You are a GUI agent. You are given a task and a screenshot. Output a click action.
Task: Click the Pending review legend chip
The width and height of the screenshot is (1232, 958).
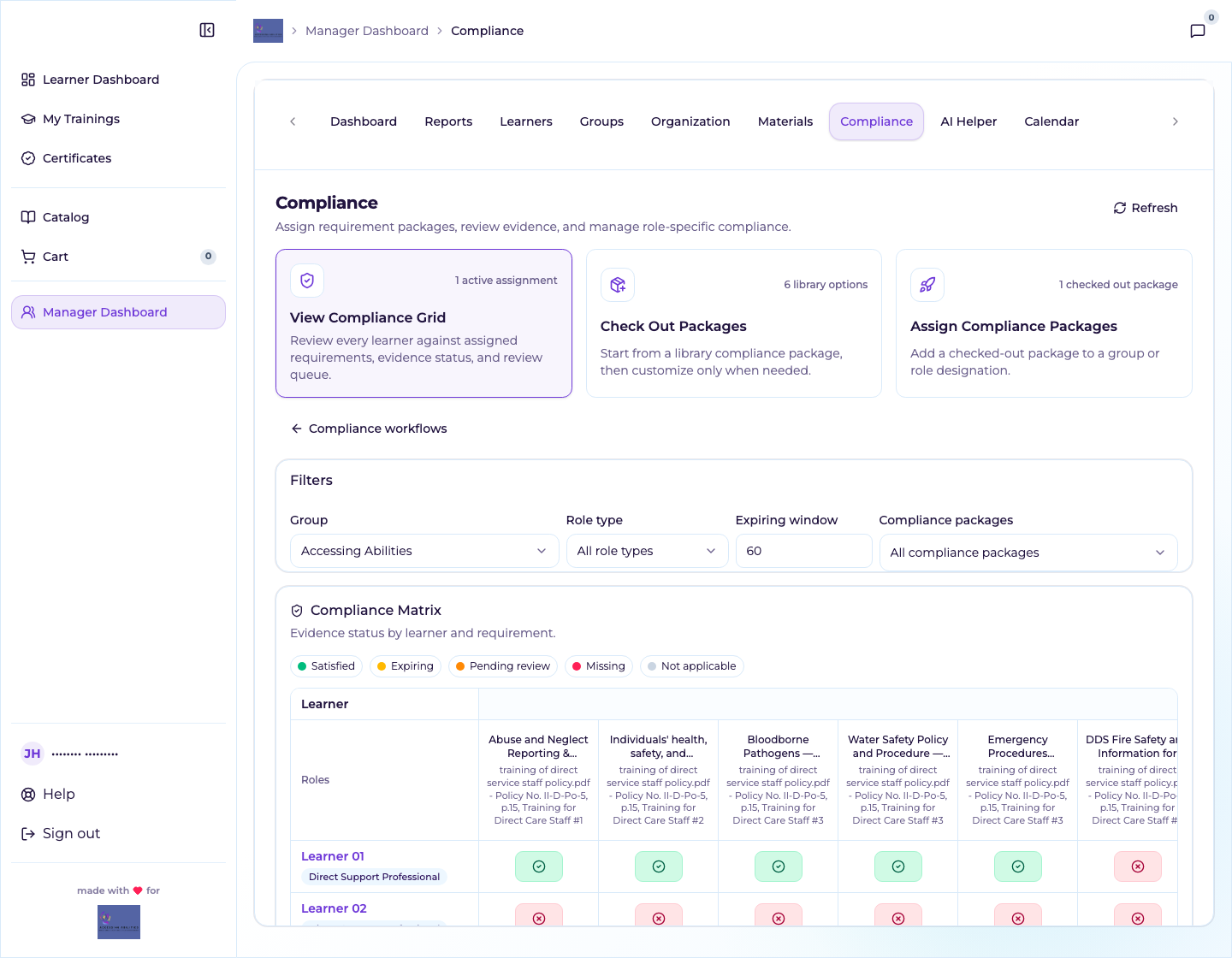[503, 666]
